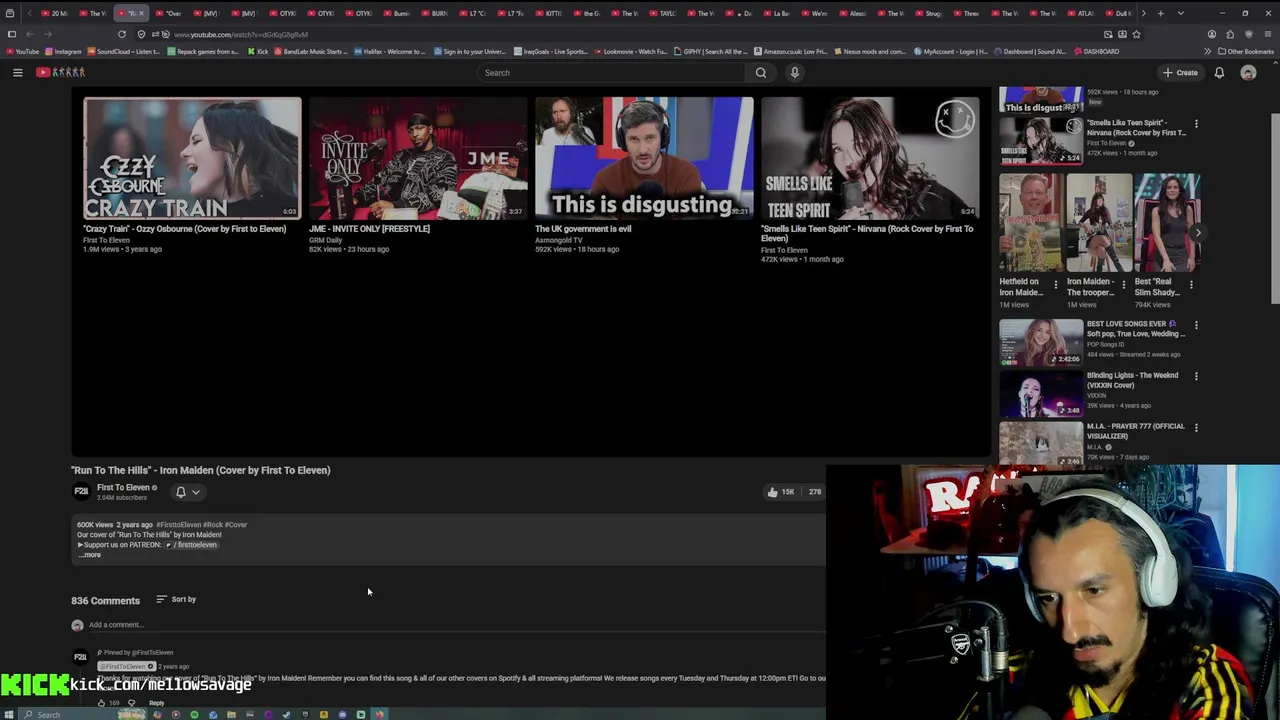Dislike the video showing 278
Screen dimensions: 1280x720
coord(814,492)
